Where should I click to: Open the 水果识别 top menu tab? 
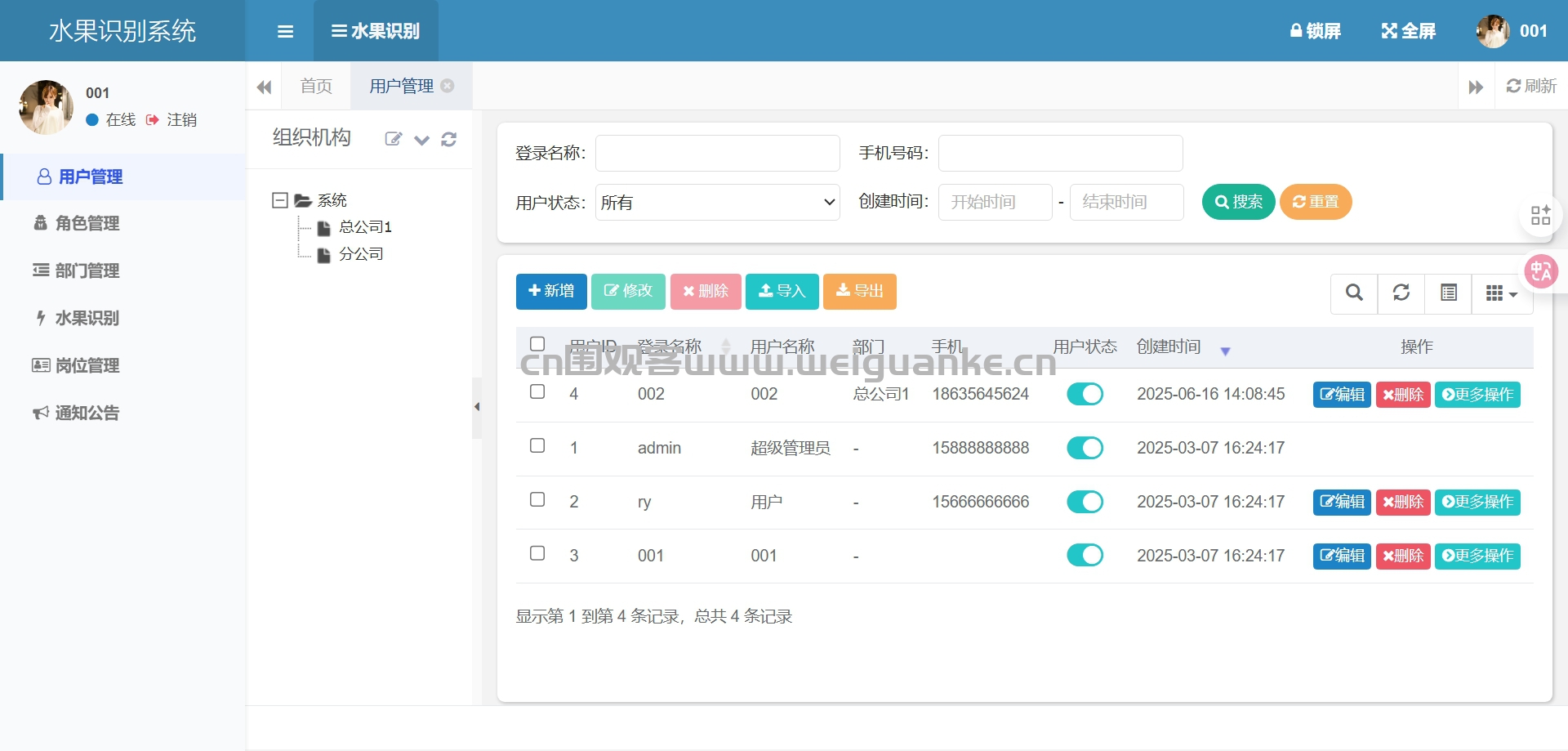(x=376, y=31)
